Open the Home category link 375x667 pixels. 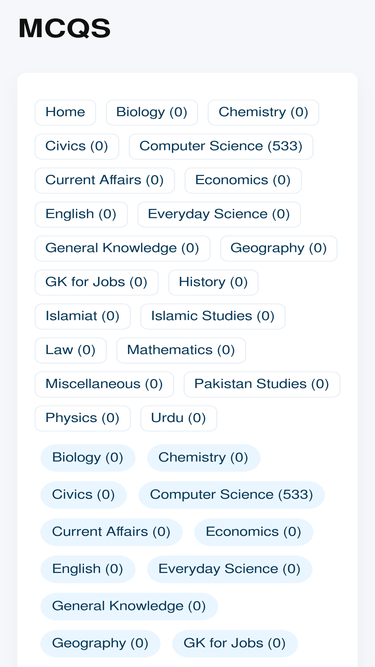[x=65, y=112]
